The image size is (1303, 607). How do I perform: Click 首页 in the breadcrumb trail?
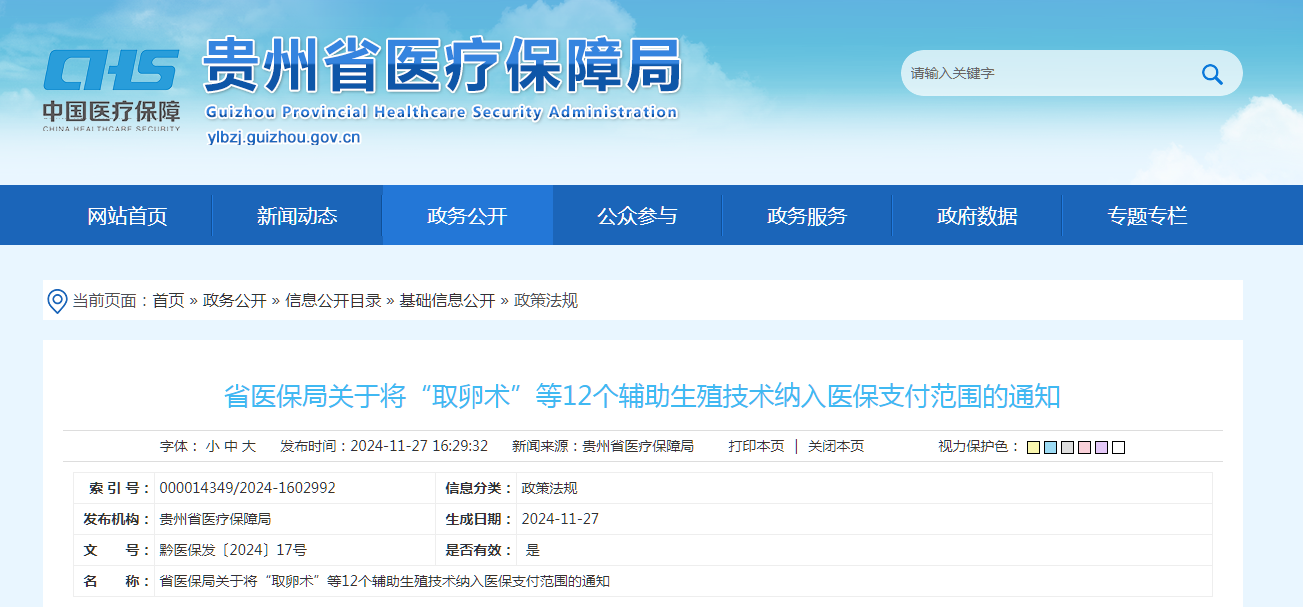click(172, 300)
